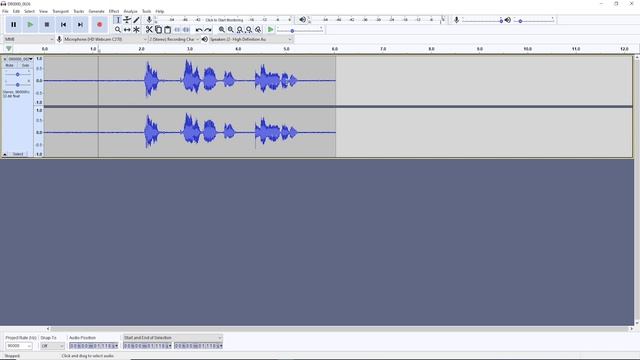
Task: Adjust the track pan slider
Action: (x=17, y=84)
